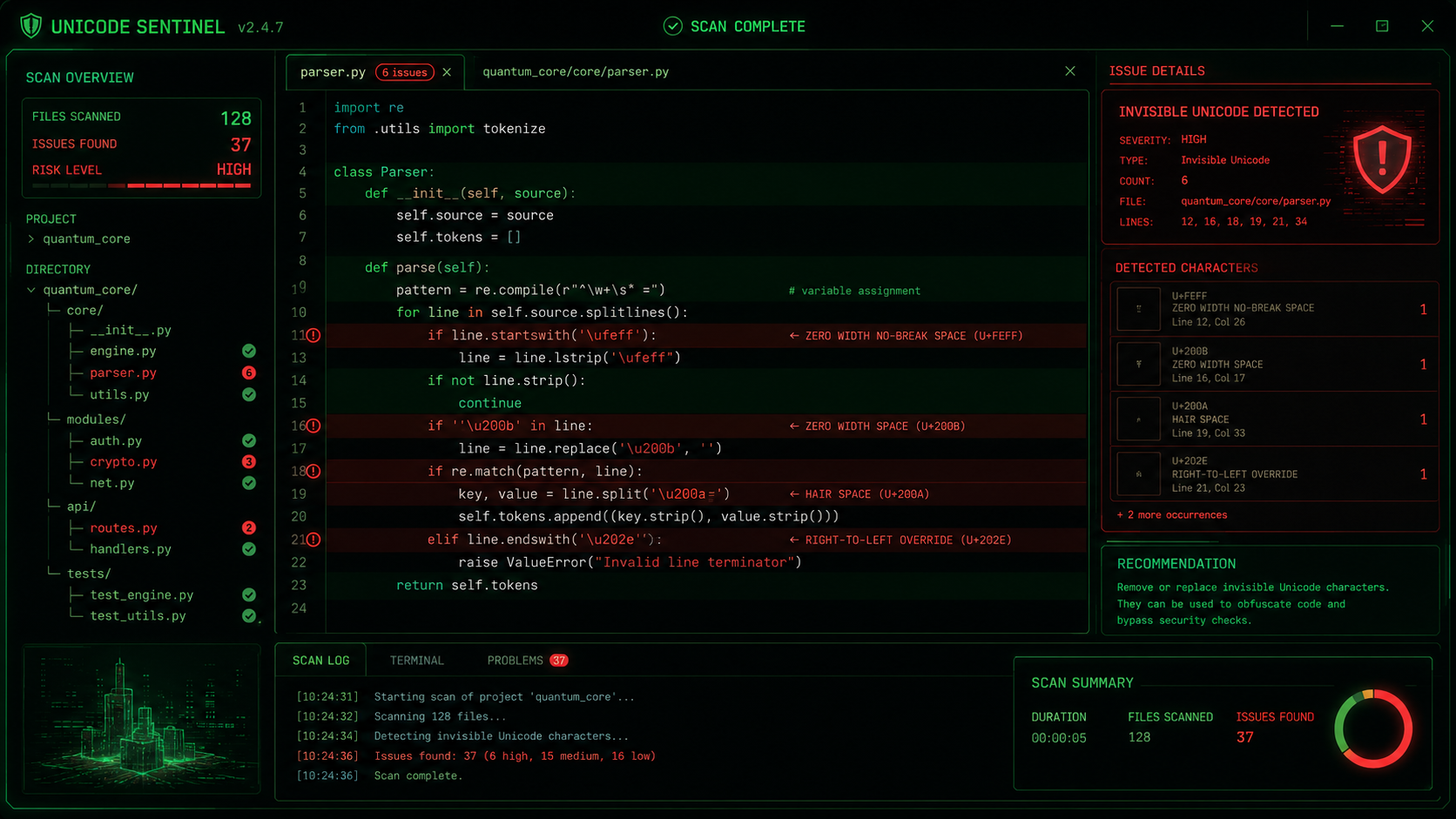Open the tests/ folder in tree
Image resolution: width=1456 pixels, height=819 pixels.
89,574
